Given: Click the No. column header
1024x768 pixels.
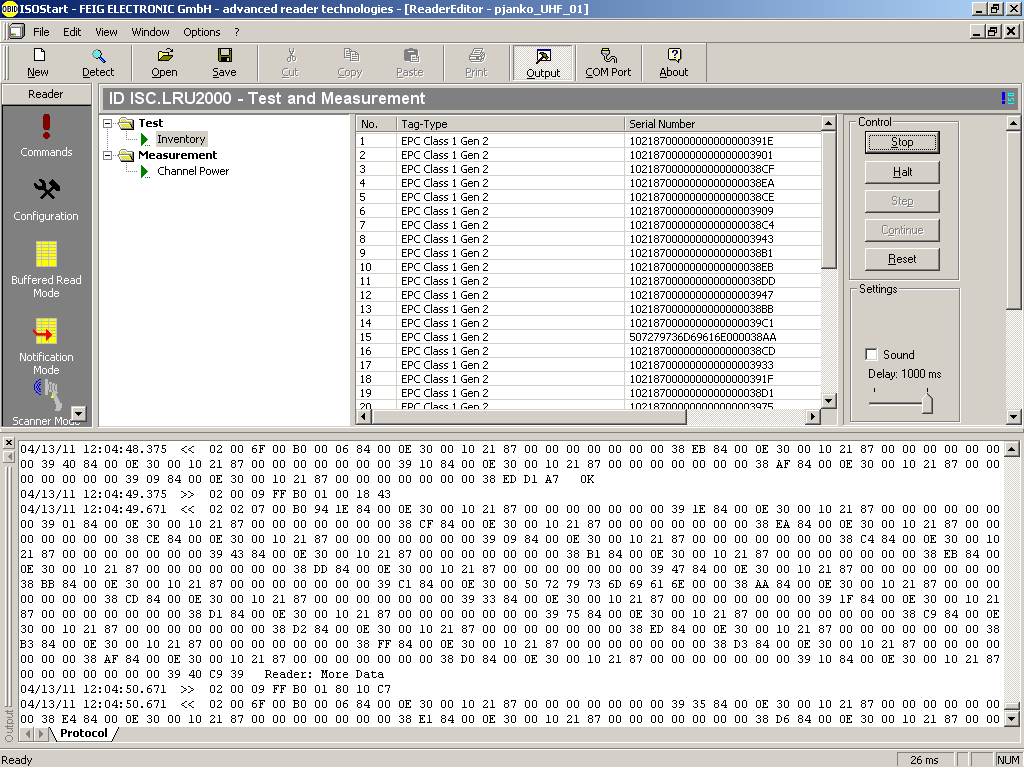Looking at the screenshot, I should [377, 123].
